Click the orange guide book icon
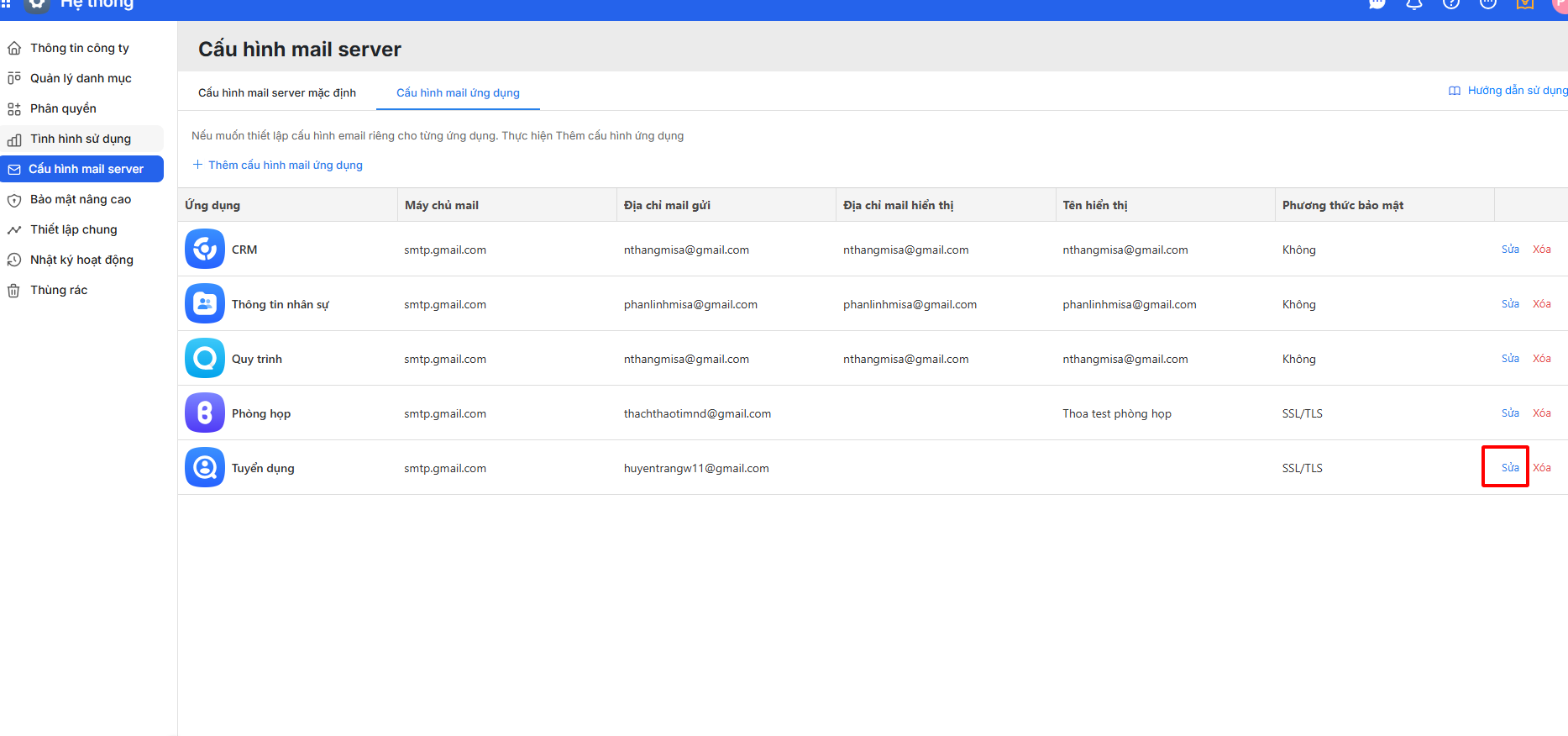Image resolution: width=1568 pixels, height=736 pixels. click(x=1525, y=3)
